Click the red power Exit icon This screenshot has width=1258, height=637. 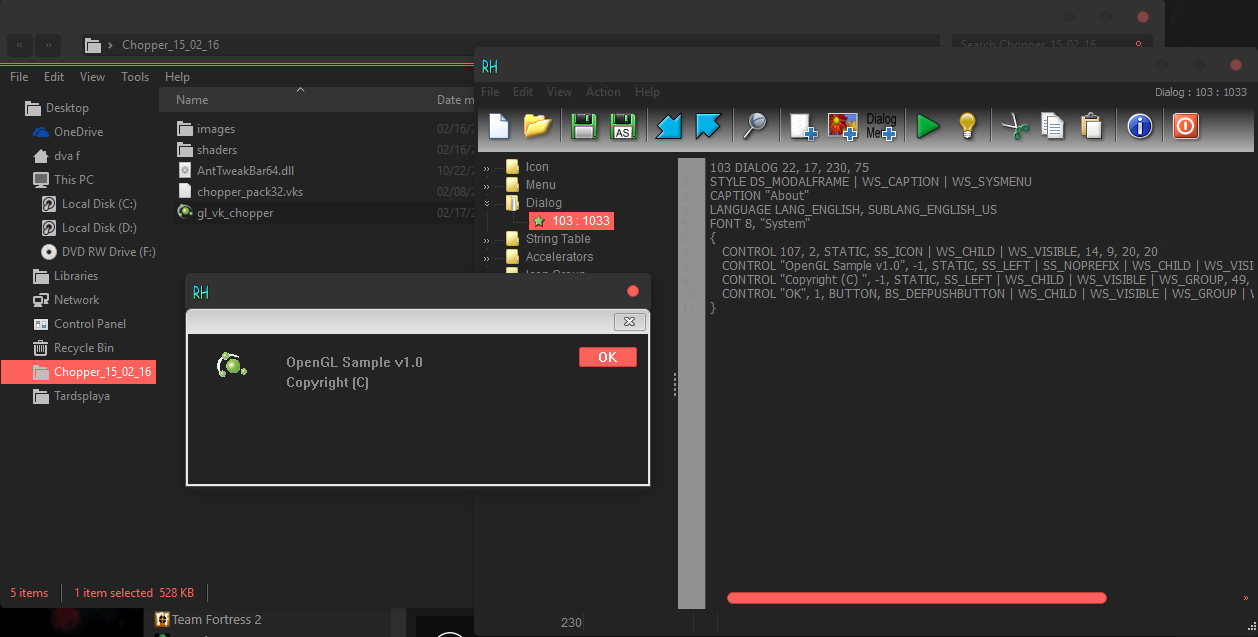(1185, 126)
